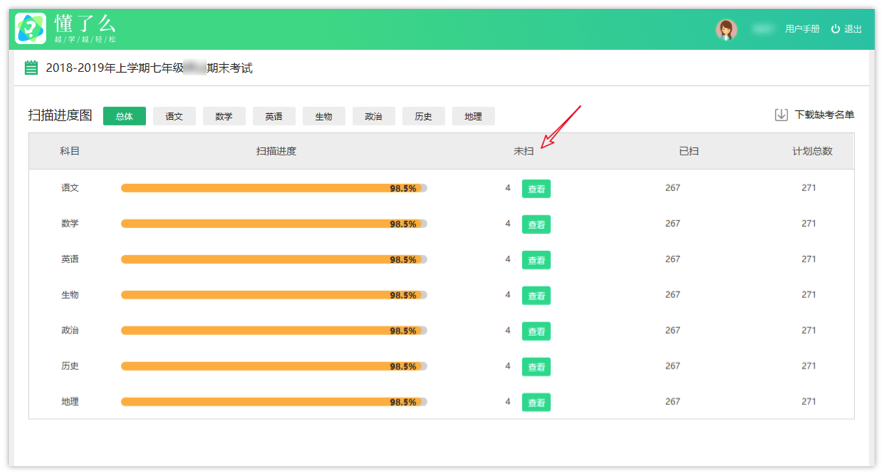Click the 数学 scan progress bar
Viewport: 884px width, 475px height.
[274, 224]
